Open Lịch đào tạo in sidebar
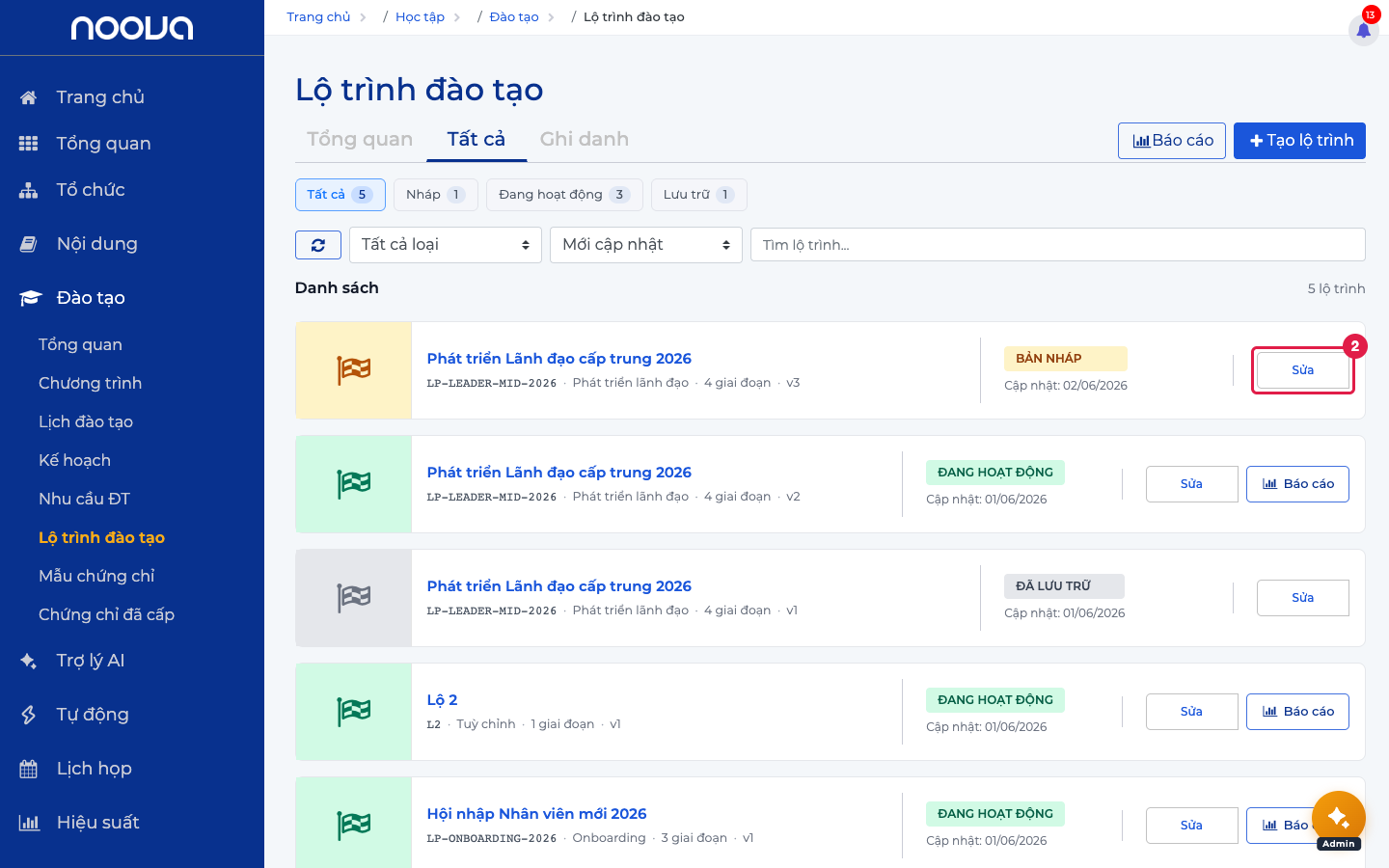 (86, 422)
